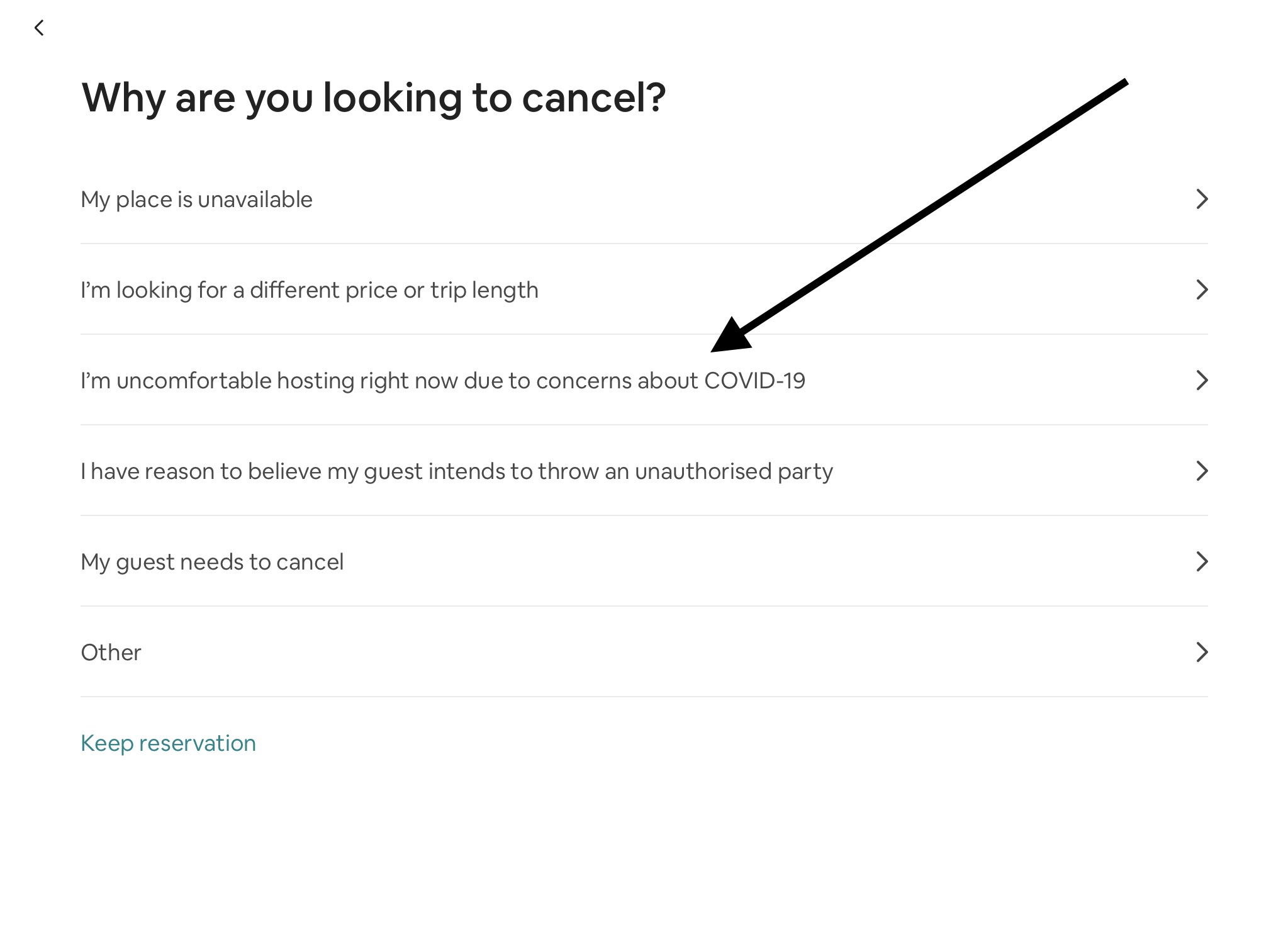Expand the chevron for 'unauthorised party' reason

pos(1202,470)
